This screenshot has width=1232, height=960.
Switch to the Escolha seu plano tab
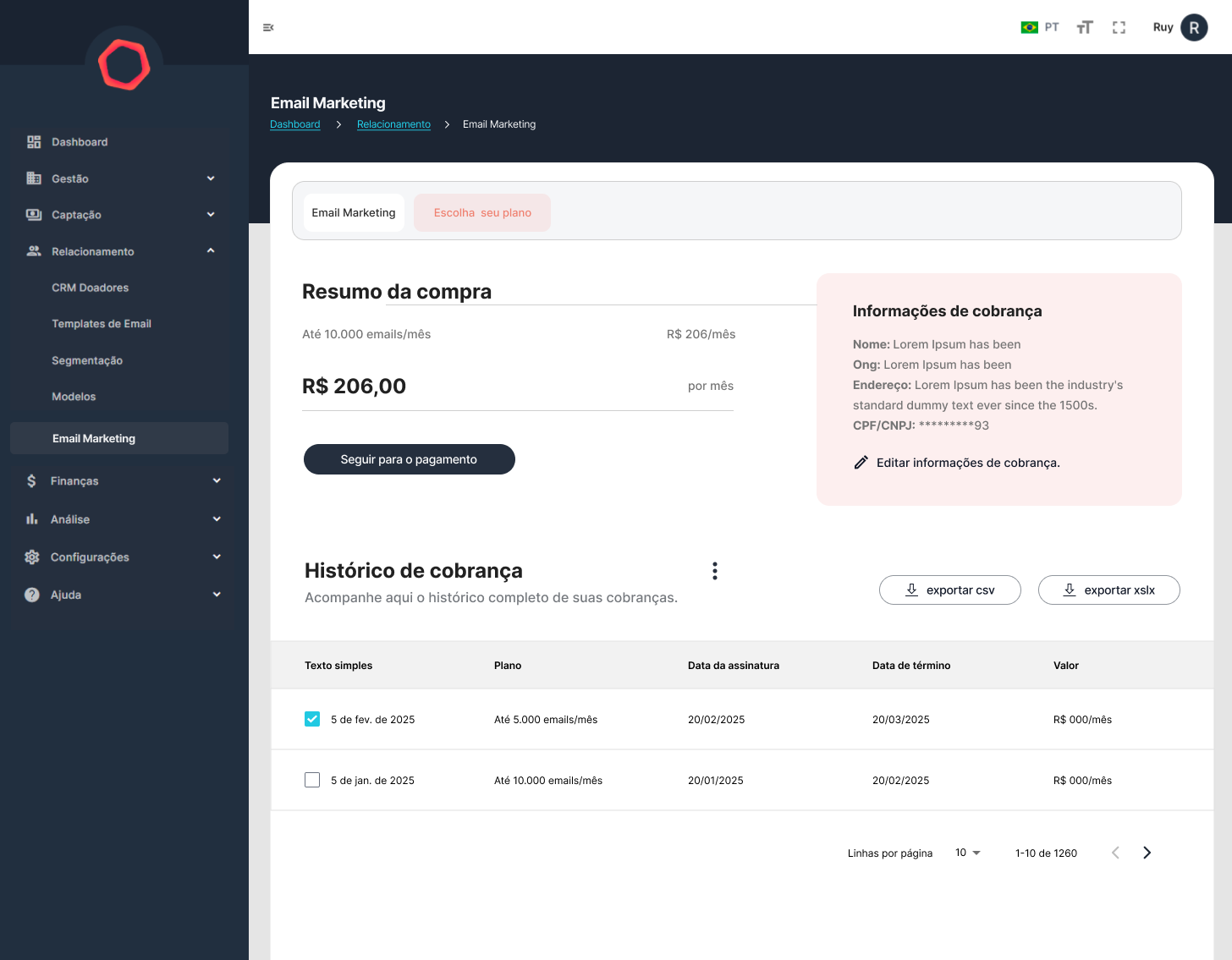482,213
